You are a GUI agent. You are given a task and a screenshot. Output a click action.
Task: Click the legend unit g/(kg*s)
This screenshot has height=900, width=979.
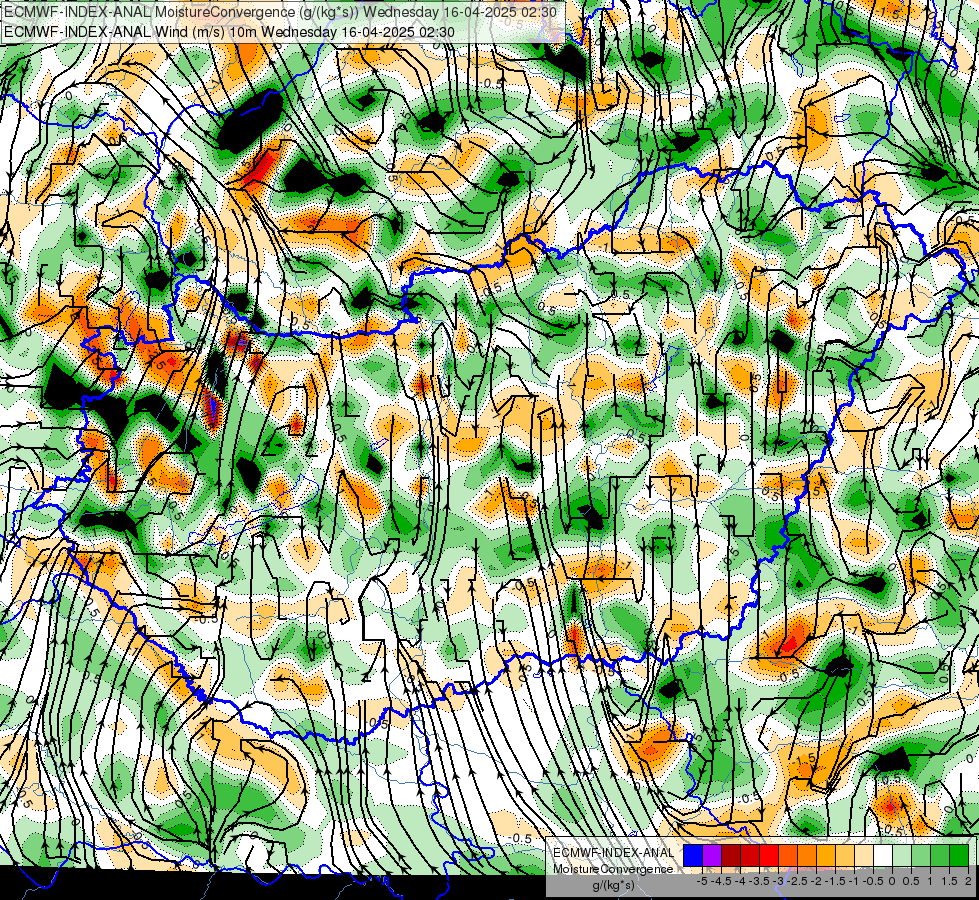(x=613, y=886)
